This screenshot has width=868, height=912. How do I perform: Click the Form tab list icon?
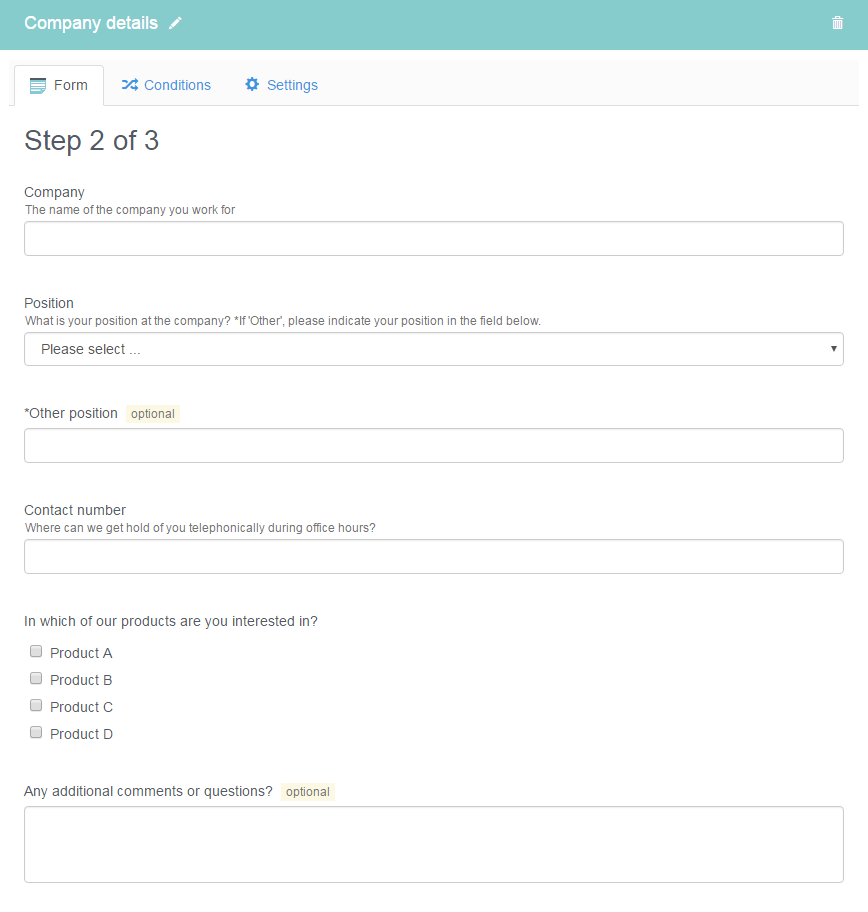click(x=38, y=86)
